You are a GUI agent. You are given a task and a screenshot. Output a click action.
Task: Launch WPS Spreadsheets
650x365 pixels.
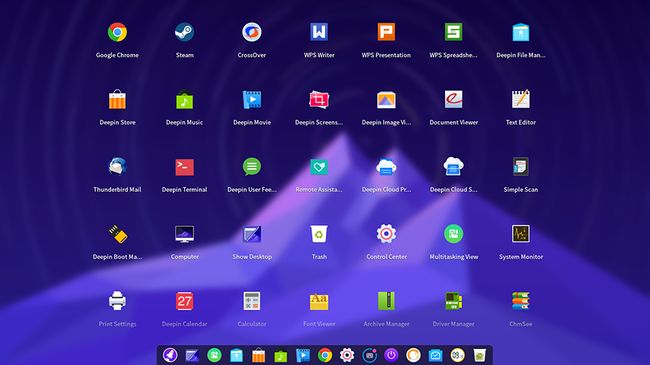(x=453, y=32)
